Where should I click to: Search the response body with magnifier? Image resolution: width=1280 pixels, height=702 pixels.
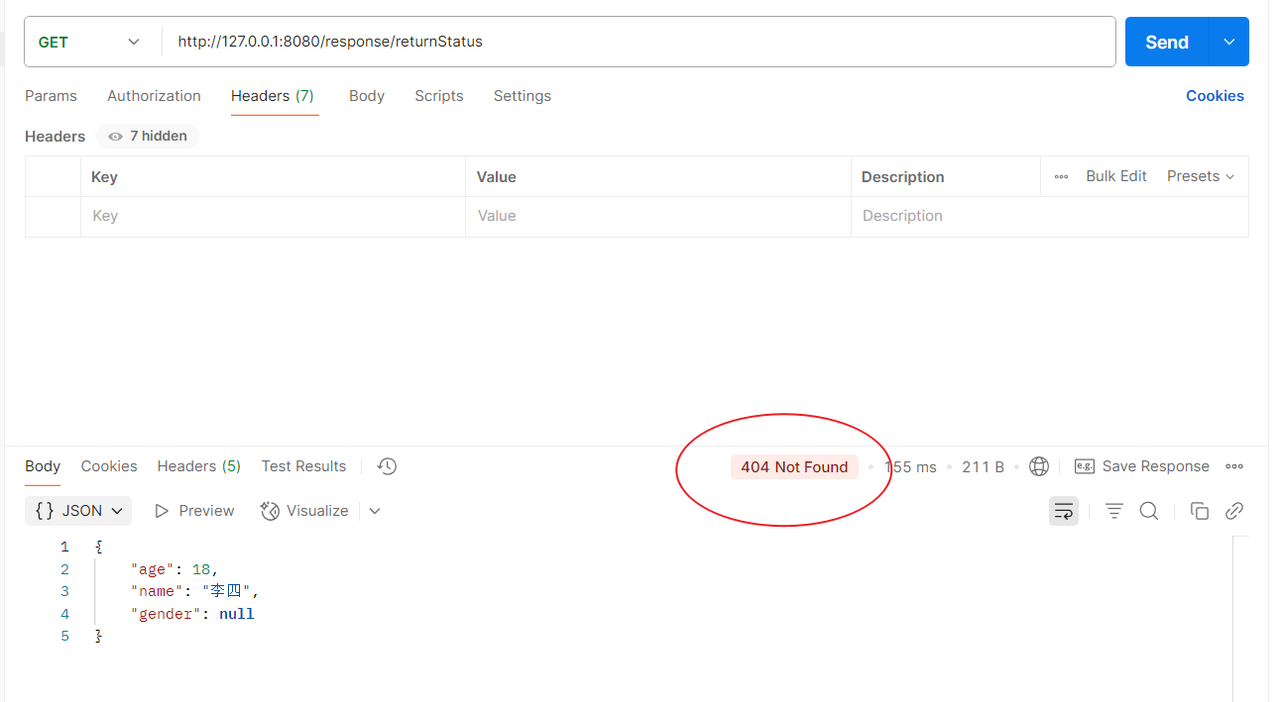click(1149, 511)
